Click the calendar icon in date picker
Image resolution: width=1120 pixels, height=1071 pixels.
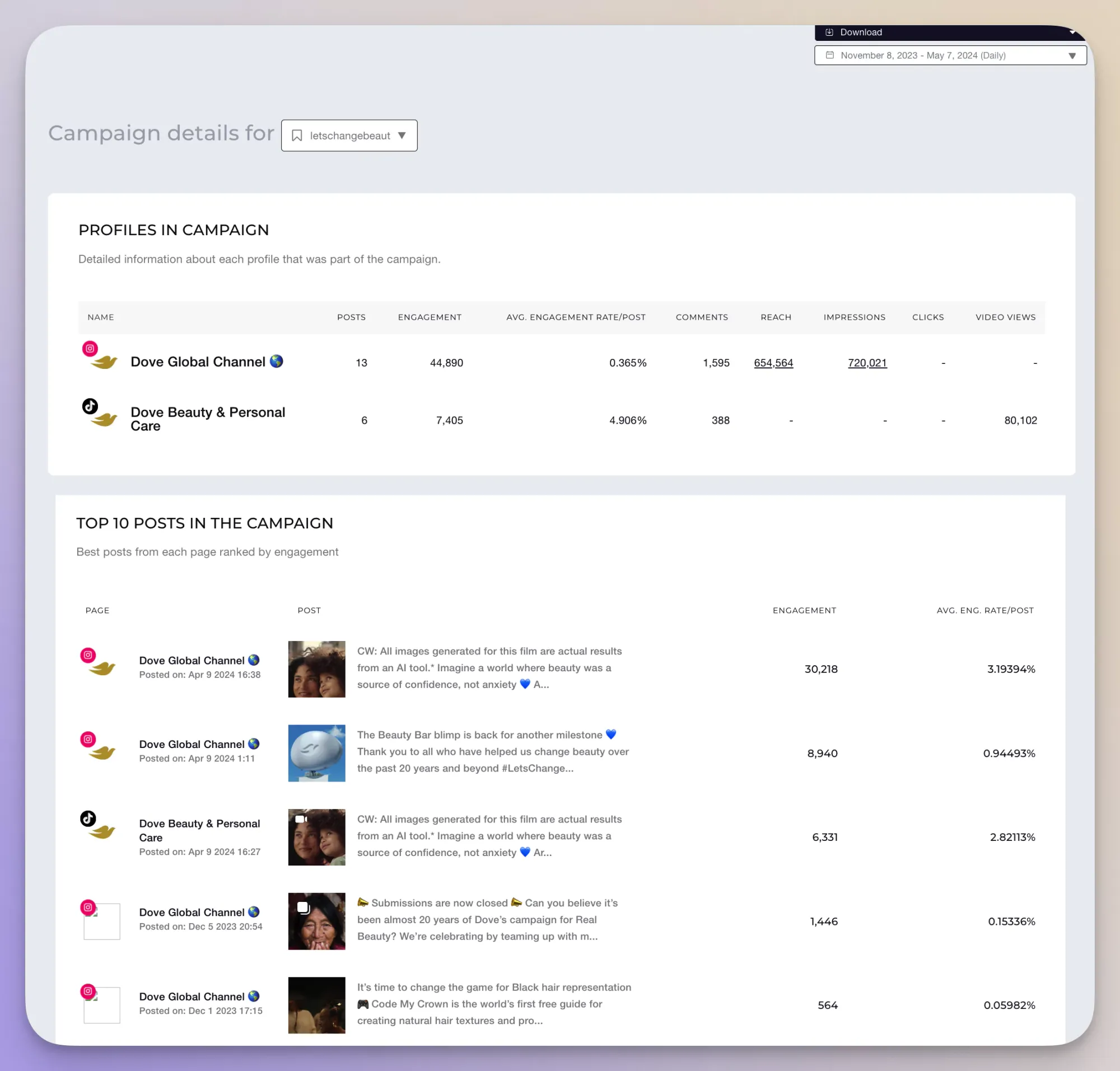(829, 55)
